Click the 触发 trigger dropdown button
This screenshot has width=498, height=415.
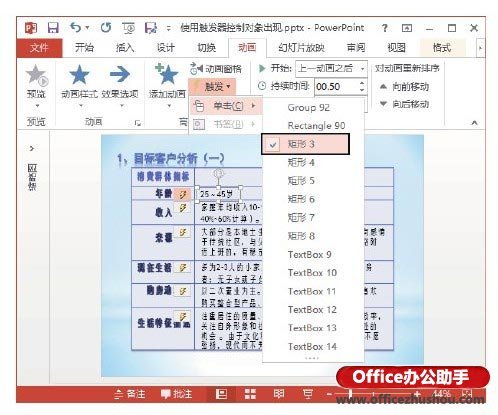click(x=213, y=87)
